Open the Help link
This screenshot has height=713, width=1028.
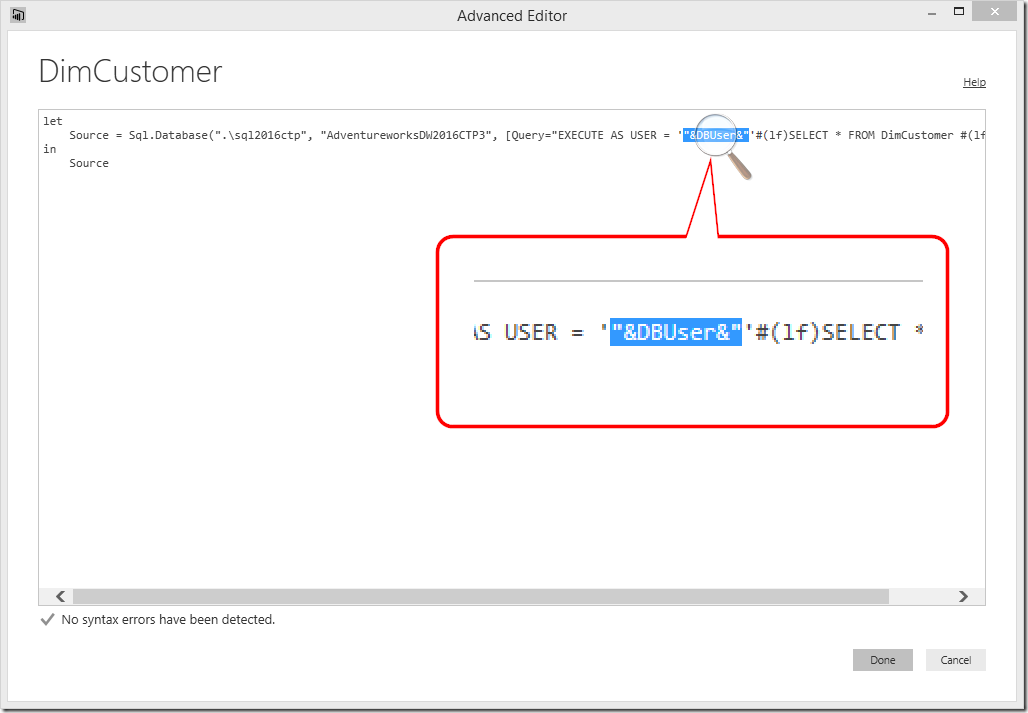coord(974,82)
